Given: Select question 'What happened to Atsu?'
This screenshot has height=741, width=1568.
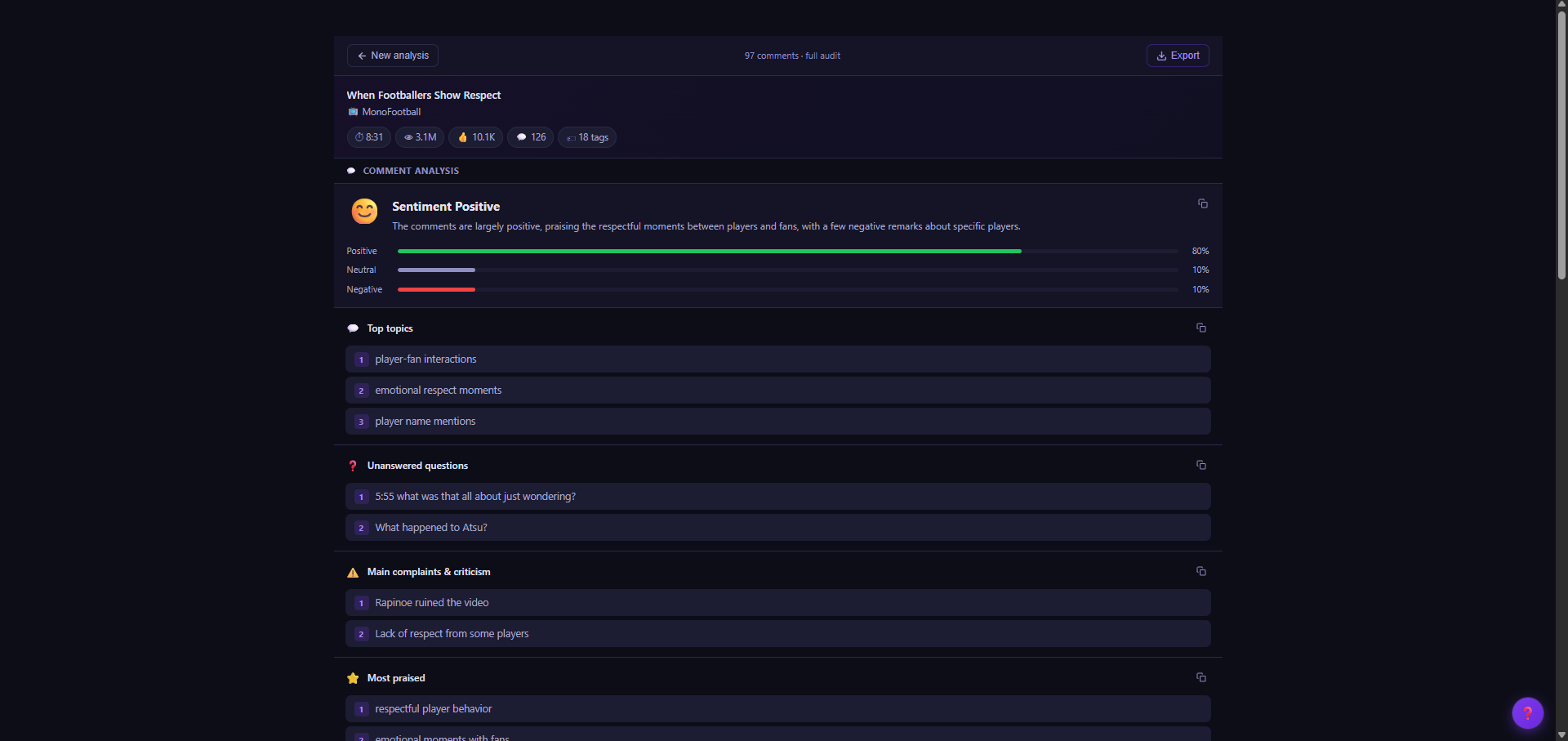Looking at the screenshot, I should [778, 528].
